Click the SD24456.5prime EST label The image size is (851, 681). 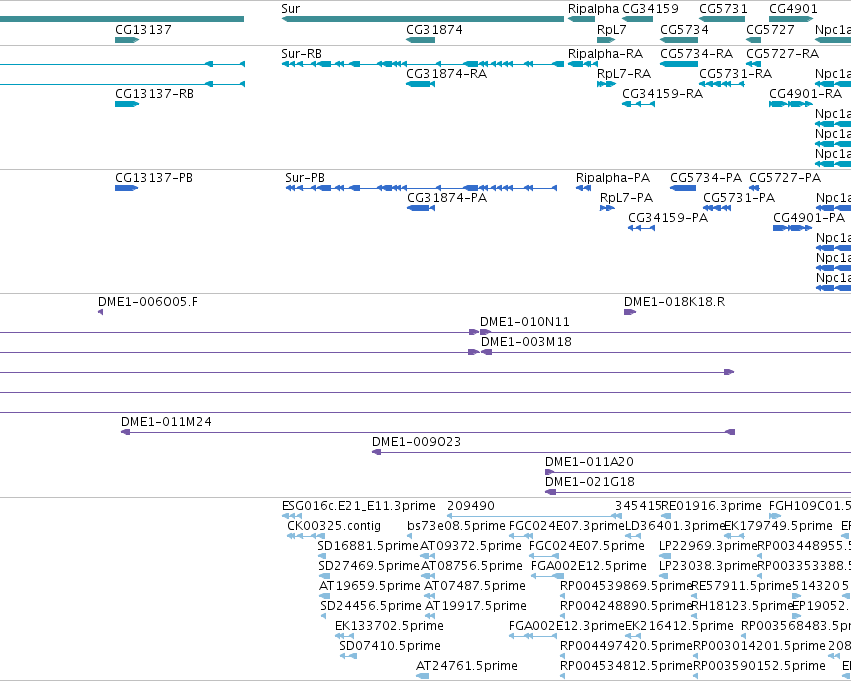coord(371,606)
